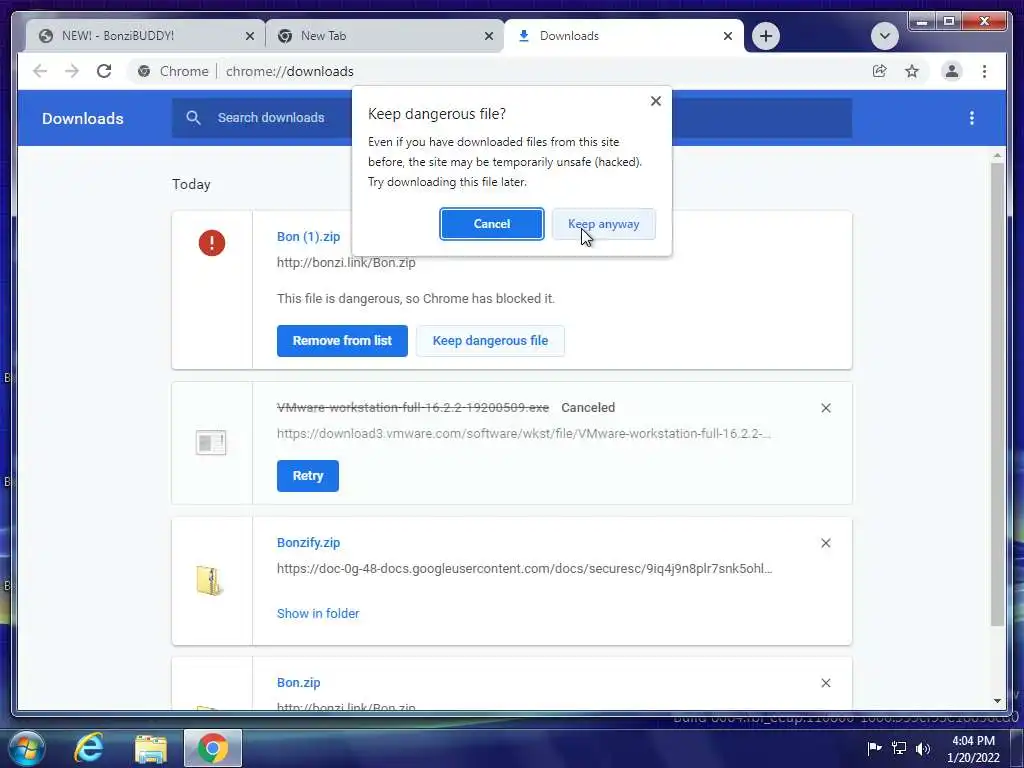Click the download3.vmware.com URL text
The width and height of the screenshot is (1024, 768).
click(x=524, y=433)
